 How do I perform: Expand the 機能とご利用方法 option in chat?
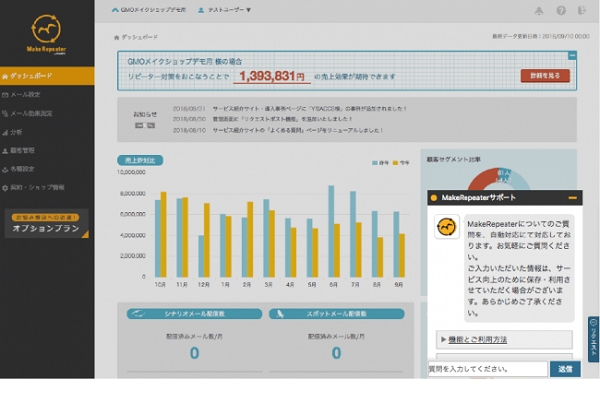click(504, 340)
